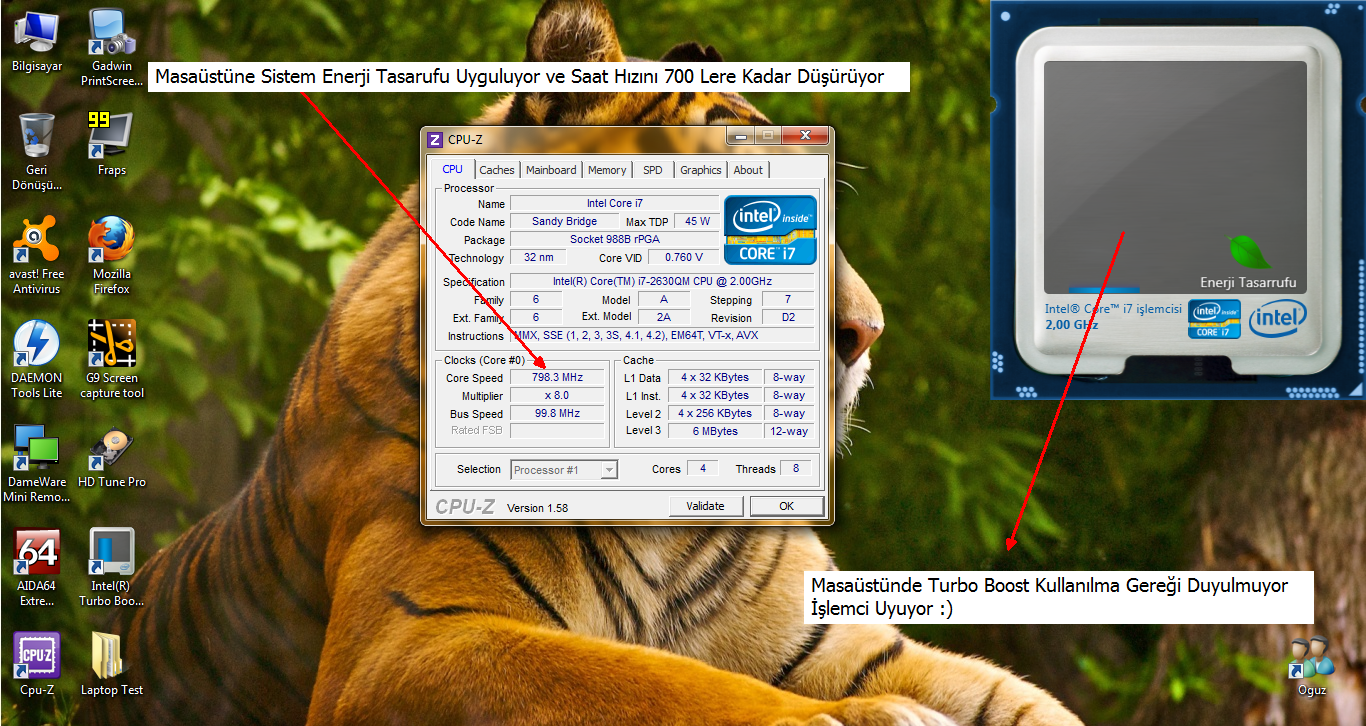Click the green leaf Enerji Tasarrufu icon

click(x=1248, y=252)
